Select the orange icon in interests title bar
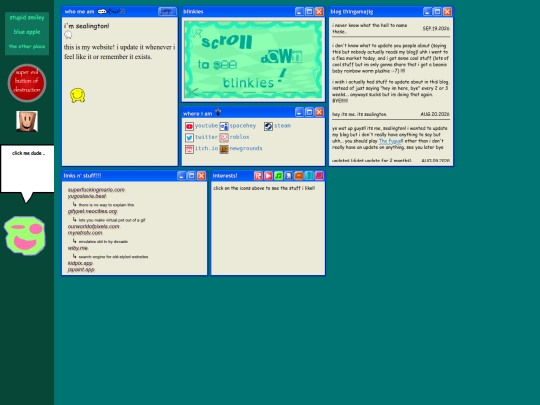The width and height of the screenshot is (540, 405). [x=299, y=176]
